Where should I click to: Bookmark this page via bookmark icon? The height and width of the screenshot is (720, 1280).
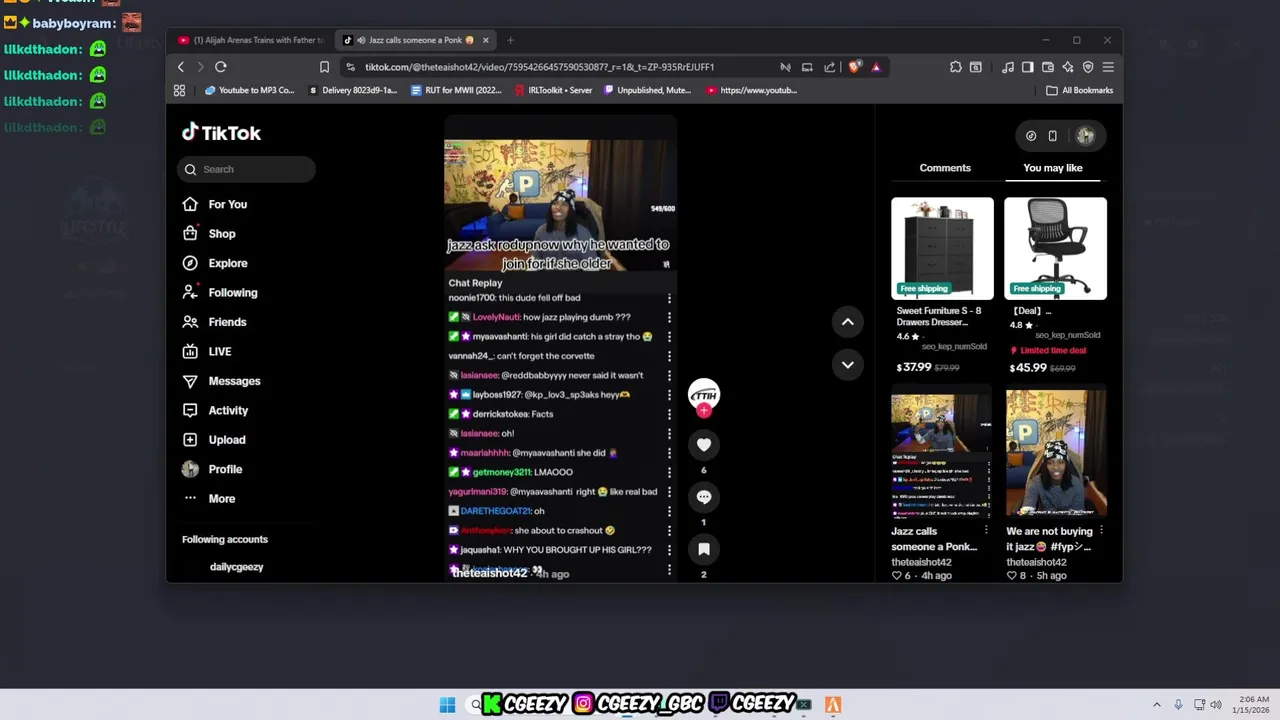pyautogui.click(x=324, y=67)
